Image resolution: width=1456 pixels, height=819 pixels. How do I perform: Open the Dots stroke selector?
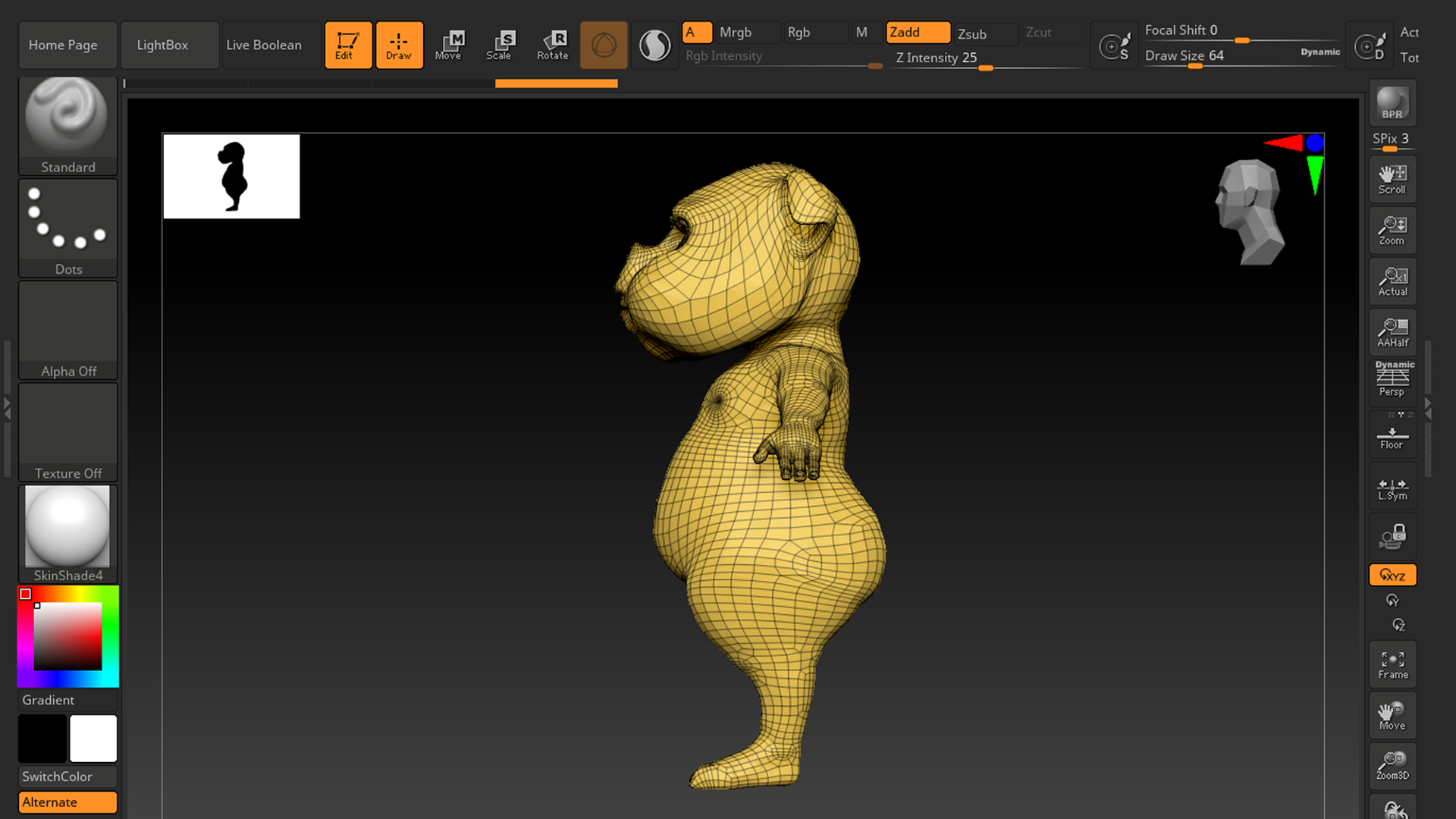coord(67,227)
